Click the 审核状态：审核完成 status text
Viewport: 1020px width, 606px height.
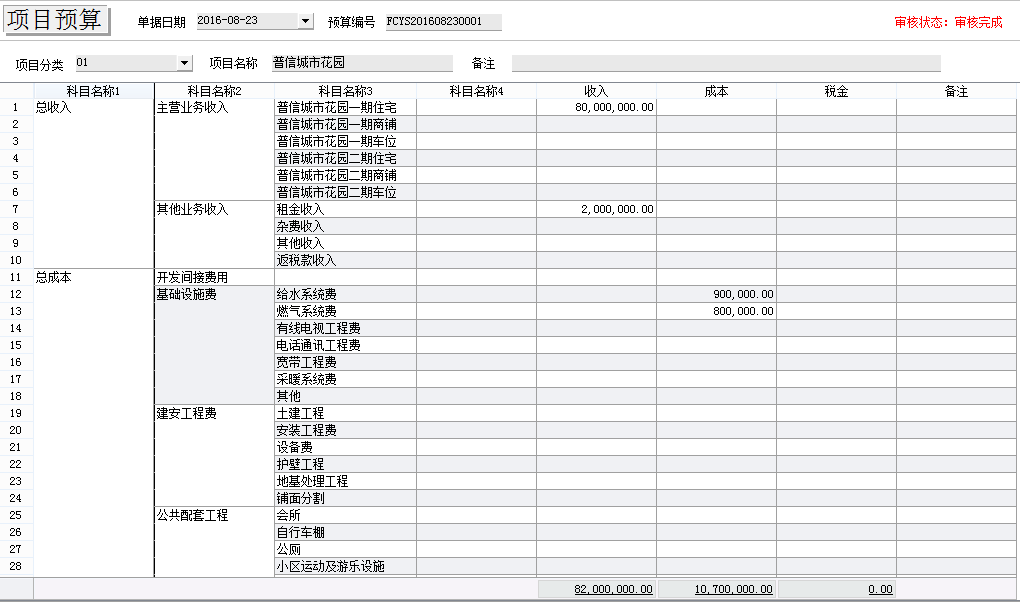[948, 22]
